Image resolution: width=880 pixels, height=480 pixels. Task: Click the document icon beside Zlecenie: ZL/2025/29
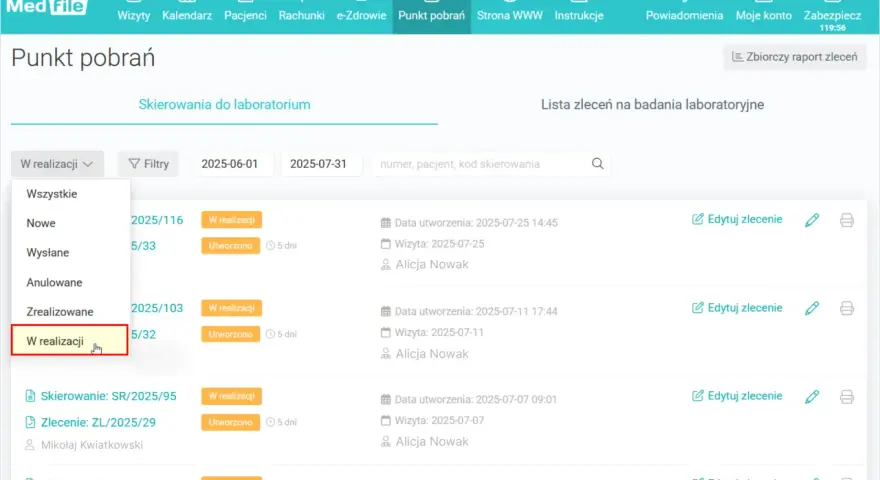coord(30,422)
